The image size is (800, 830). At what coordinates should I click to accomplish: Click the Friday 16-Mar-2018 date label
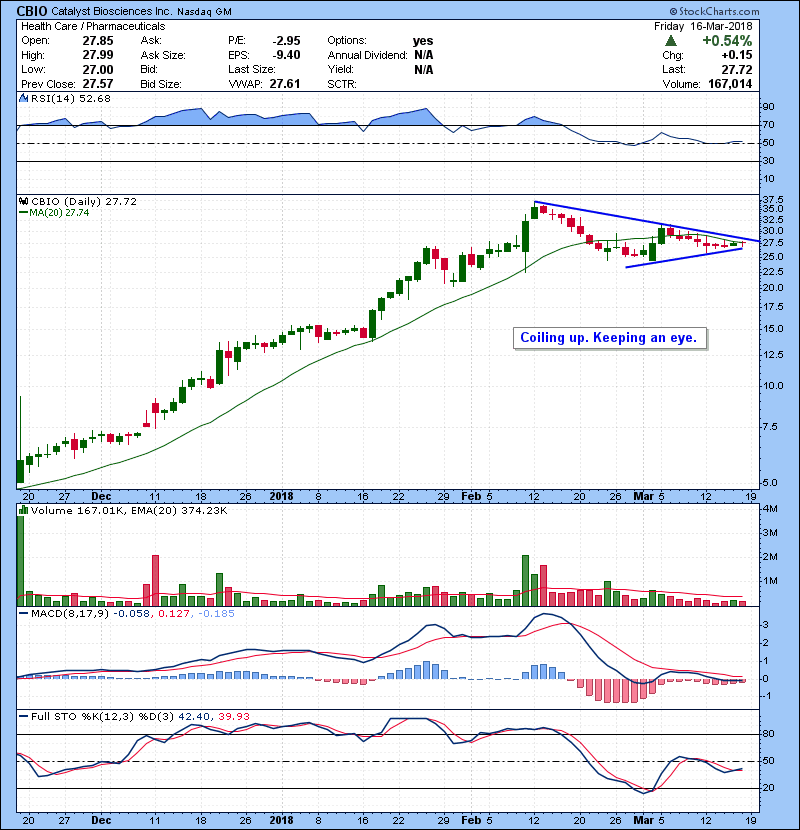[x=703, y=26]
